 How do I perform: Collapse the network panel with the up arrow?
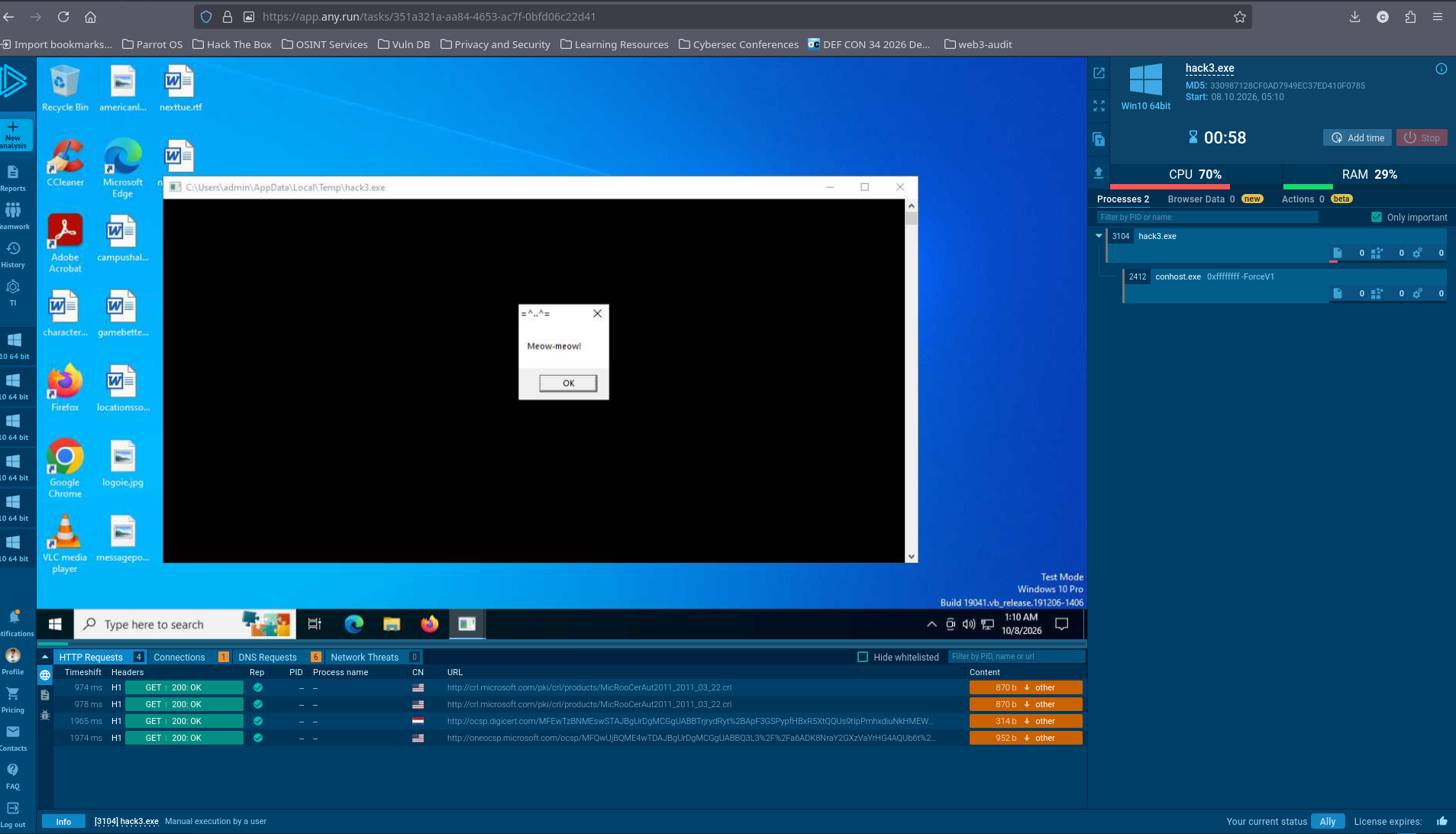pos(45,657)
